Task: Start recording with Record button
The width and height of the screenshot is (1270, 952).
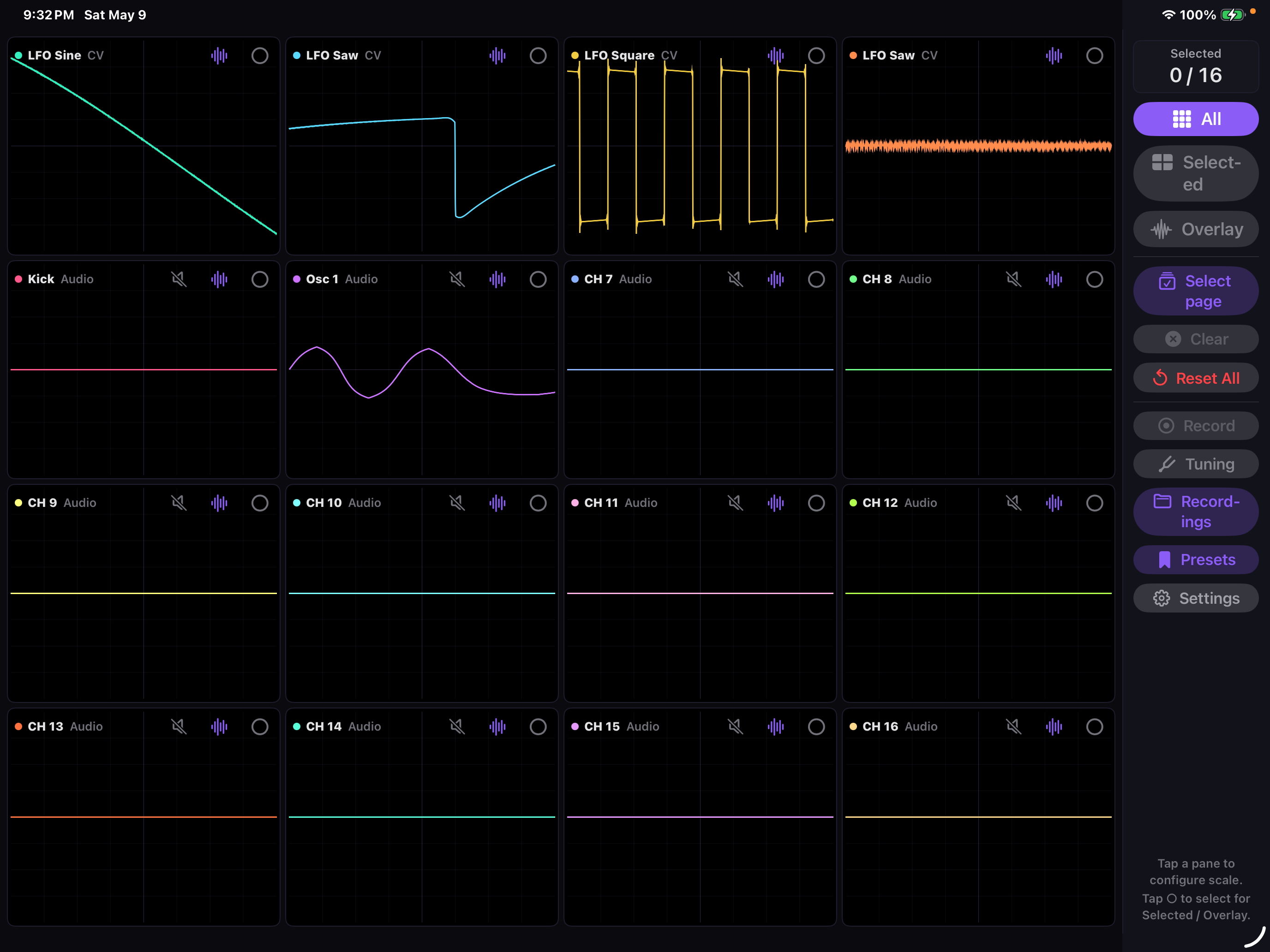Action: tap(1195, 426)
